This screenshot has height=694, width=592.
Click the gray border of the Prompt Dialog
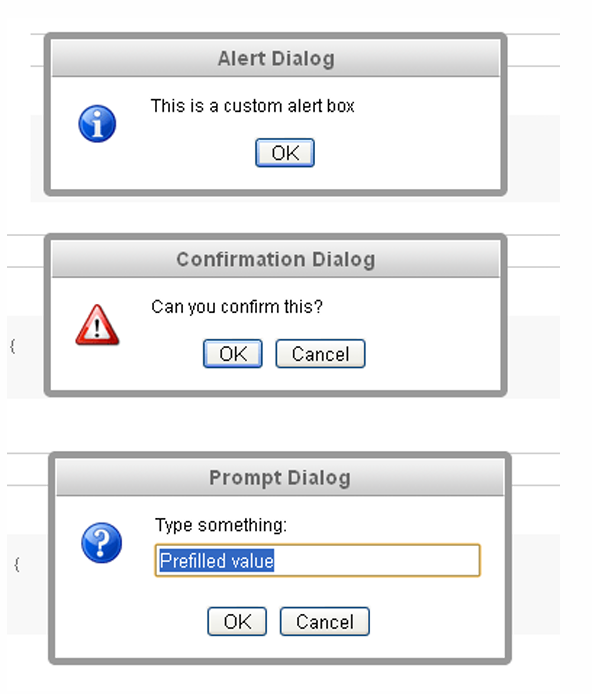(52, 558)
